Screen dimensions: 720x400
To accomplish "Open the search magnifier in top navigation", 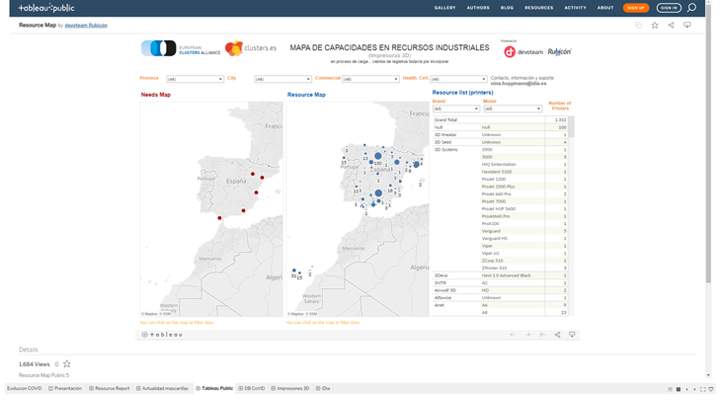I will [692, 7].
